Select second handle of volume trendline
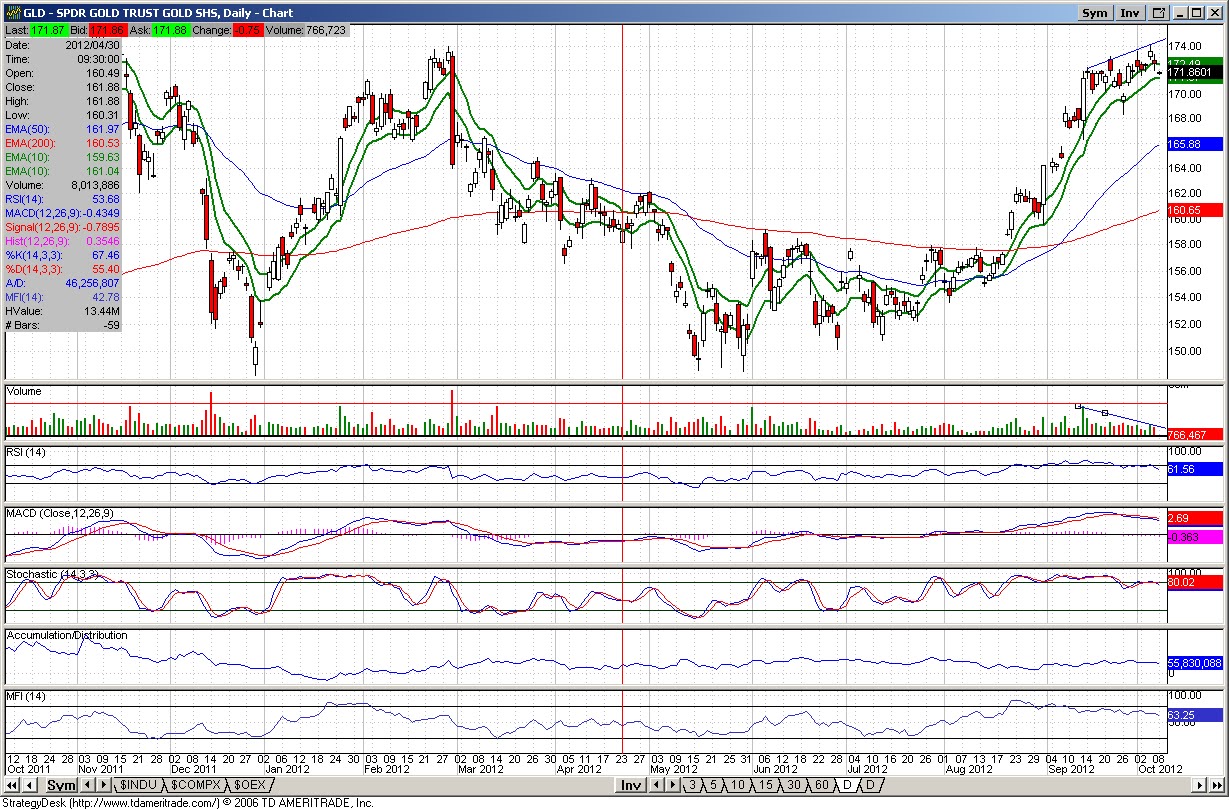 pyautogui.click(x=1105, y=413)
